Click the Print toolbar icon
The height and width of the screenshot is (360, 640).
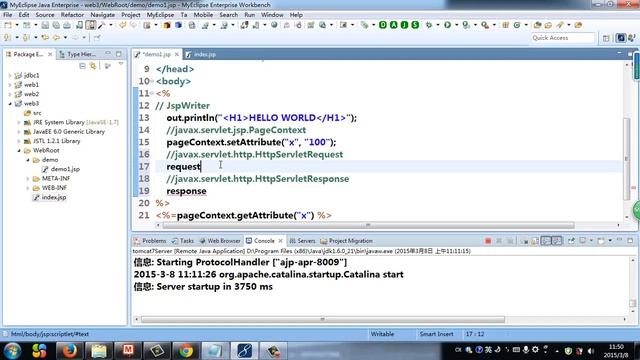pos(67,25)
